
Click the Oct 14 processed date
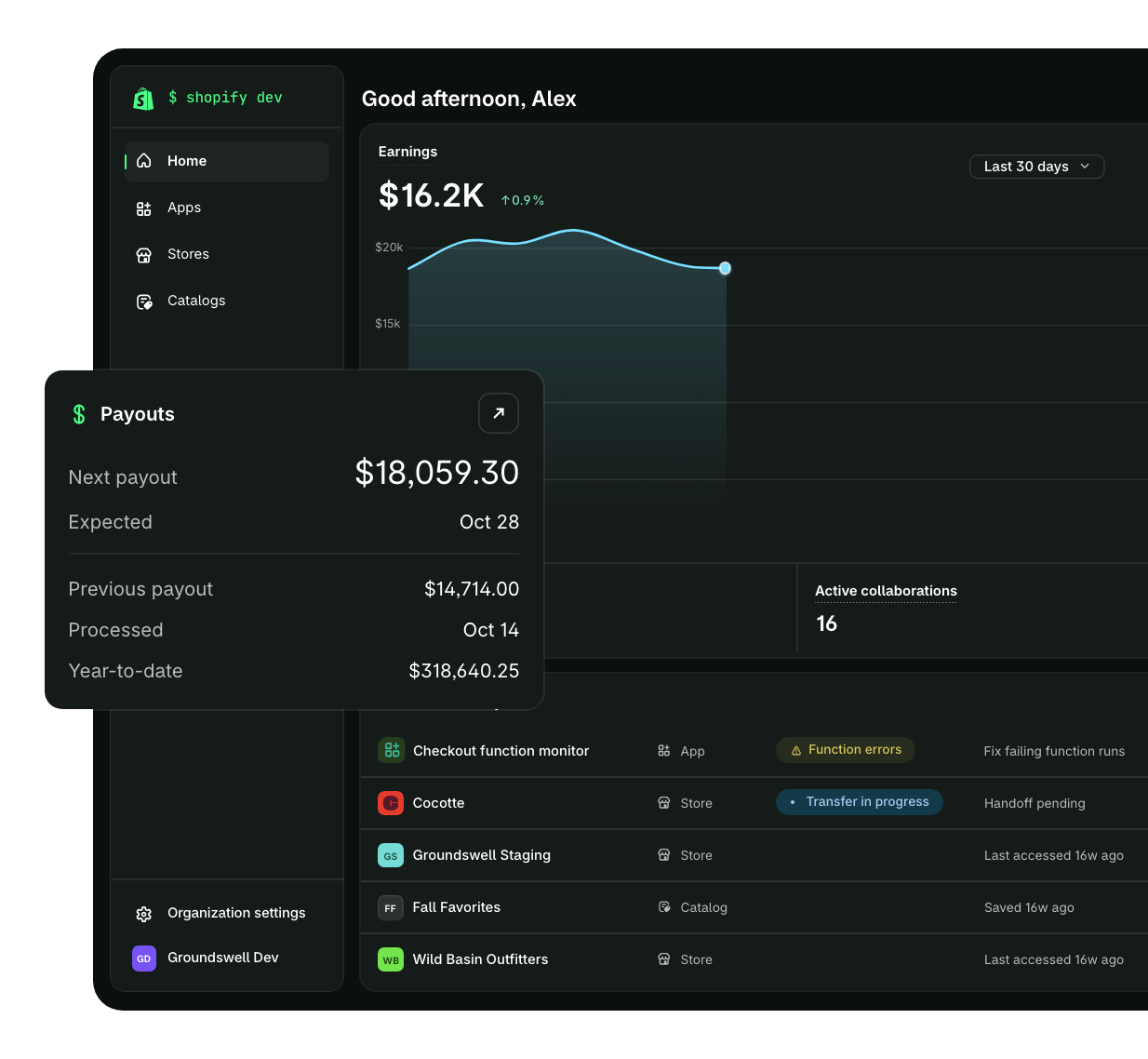pos(491,630)
